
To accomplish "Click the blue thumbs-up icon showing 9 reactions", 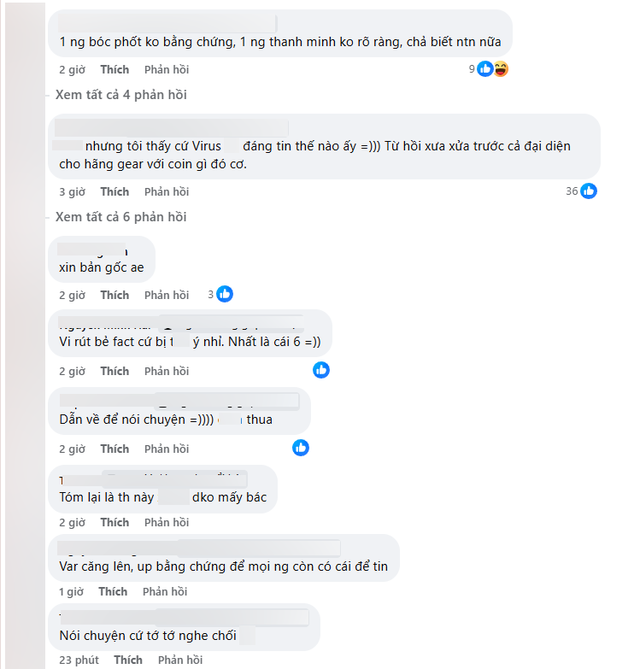I will click(486, 69).
